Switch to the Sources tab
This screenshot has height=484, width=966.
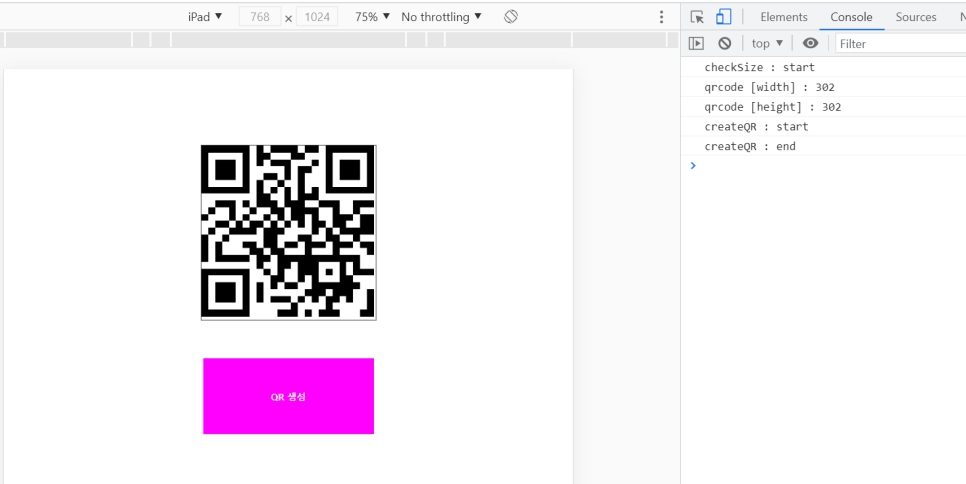pos(915,17)
